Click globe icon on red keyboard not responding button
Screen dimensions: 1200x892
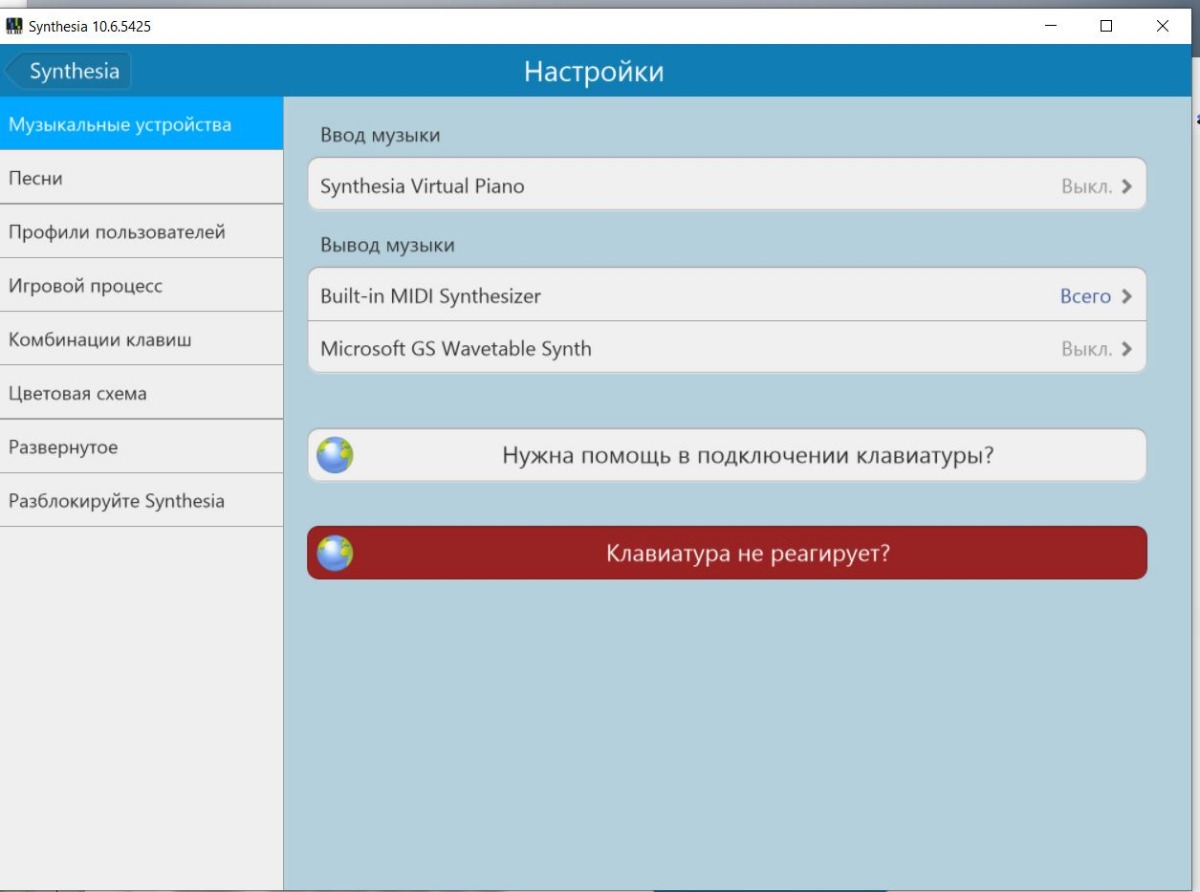coord(335,553)
